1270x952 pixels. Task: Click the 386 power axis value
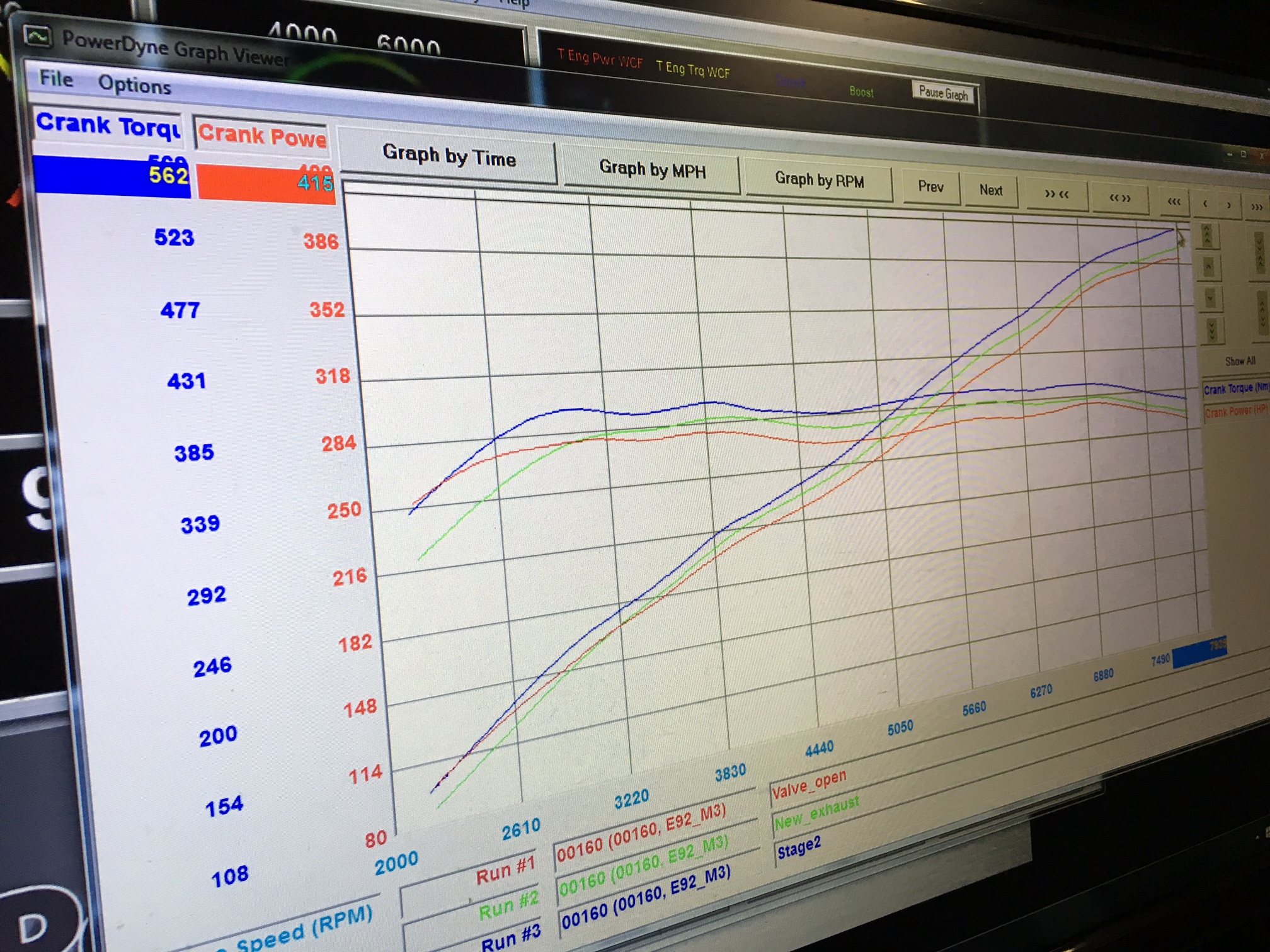321,241
